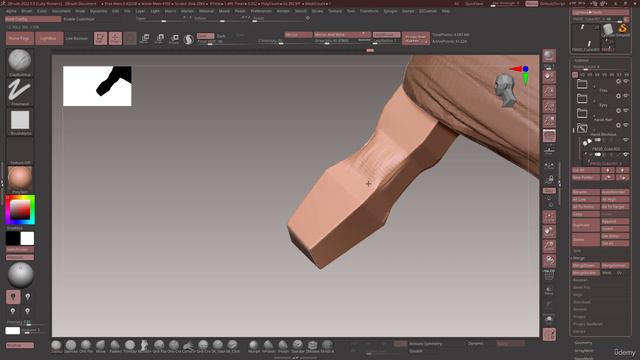Toggle Live Boolean mode
Screen dimensions: 640x360
(x=76, y=38)
